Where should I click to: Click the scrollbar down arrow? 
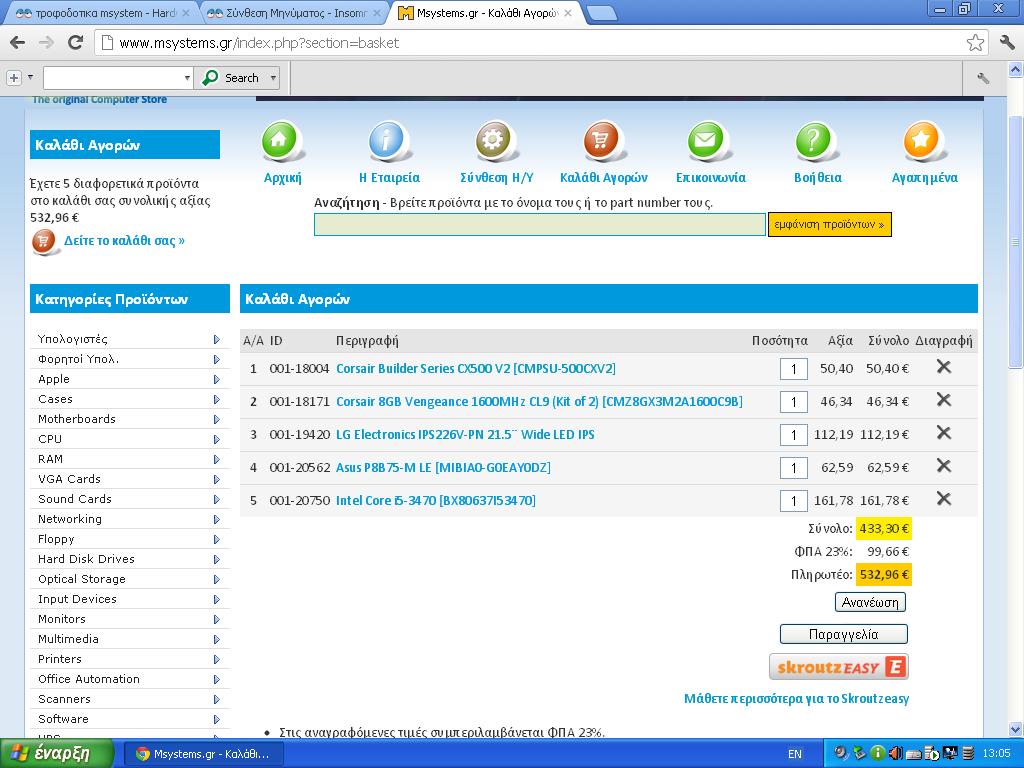[1016, 729]
